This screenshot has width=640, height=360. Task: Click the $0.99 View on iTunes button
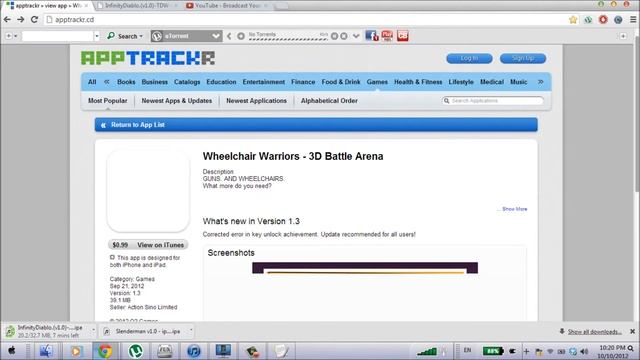pos(148,245)
